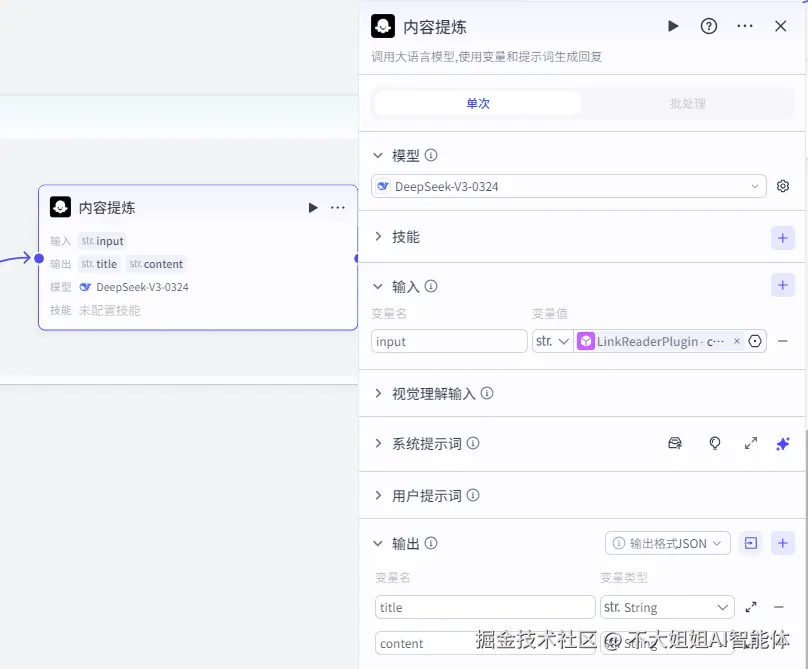This screenshot has height=669, width=808.
Task: Open the str. String type dropdown for title
Action: pos(666,607)
